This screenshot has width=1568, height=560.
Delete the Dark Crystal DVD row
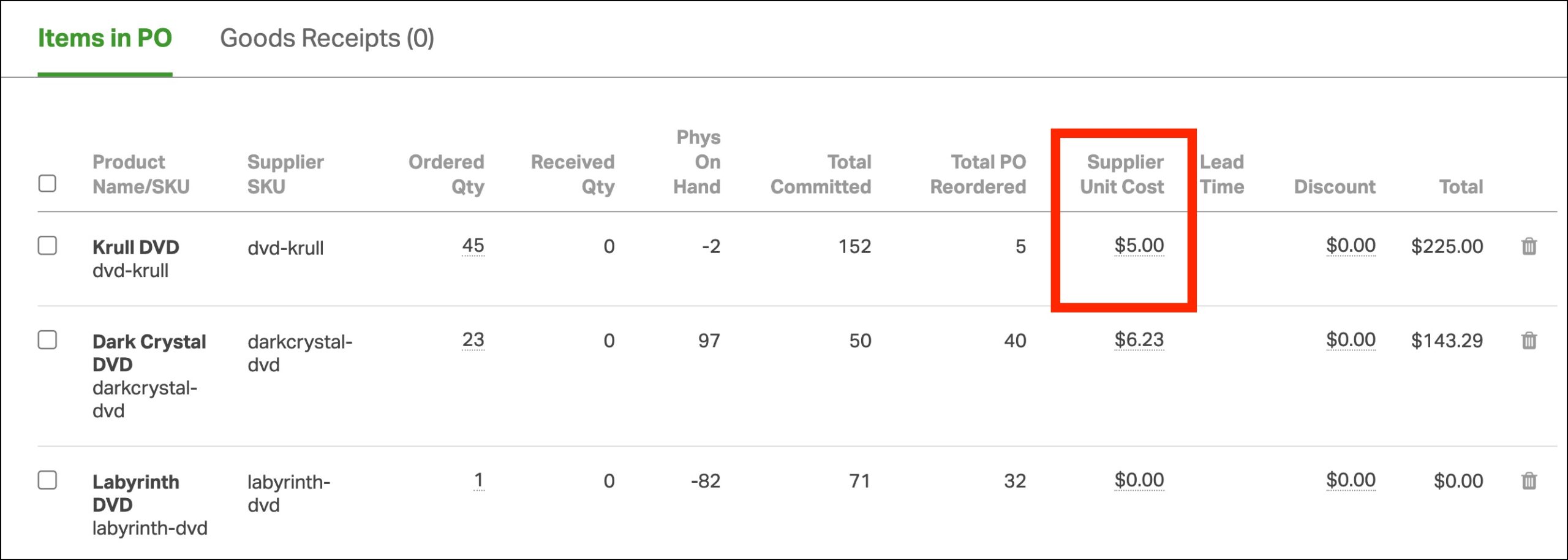pyautogui.click(x=1529, y=340)
